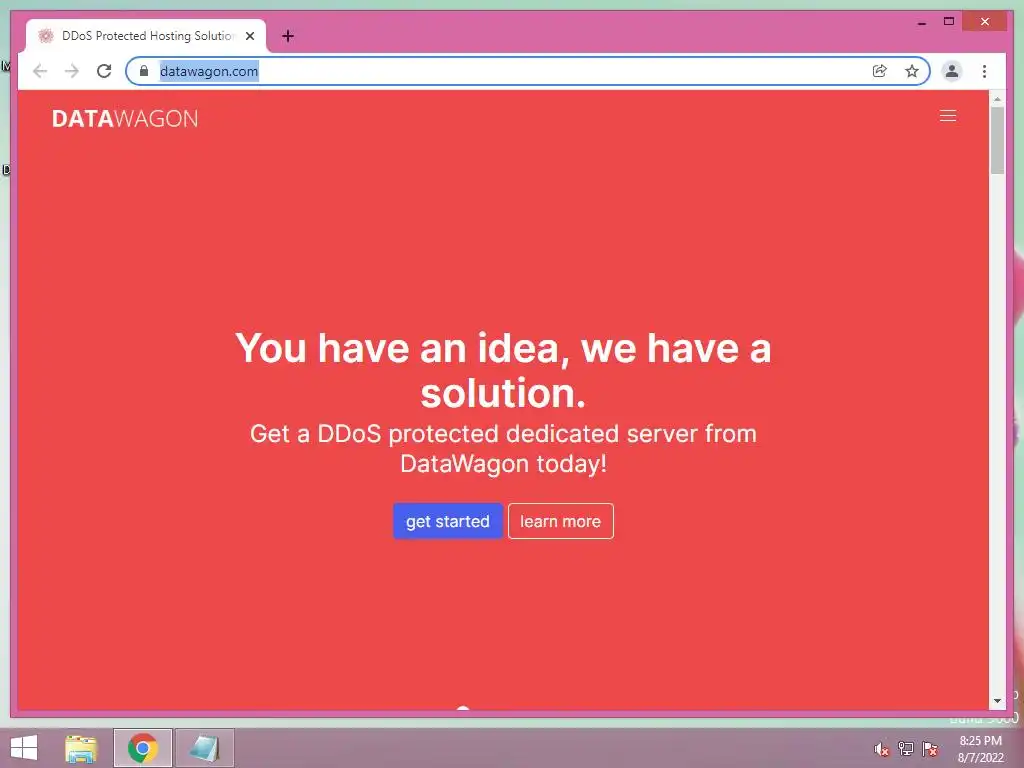
Task: Click the Chrome taskbar icon
Action: pyautogui.click(x=142, y=748)
